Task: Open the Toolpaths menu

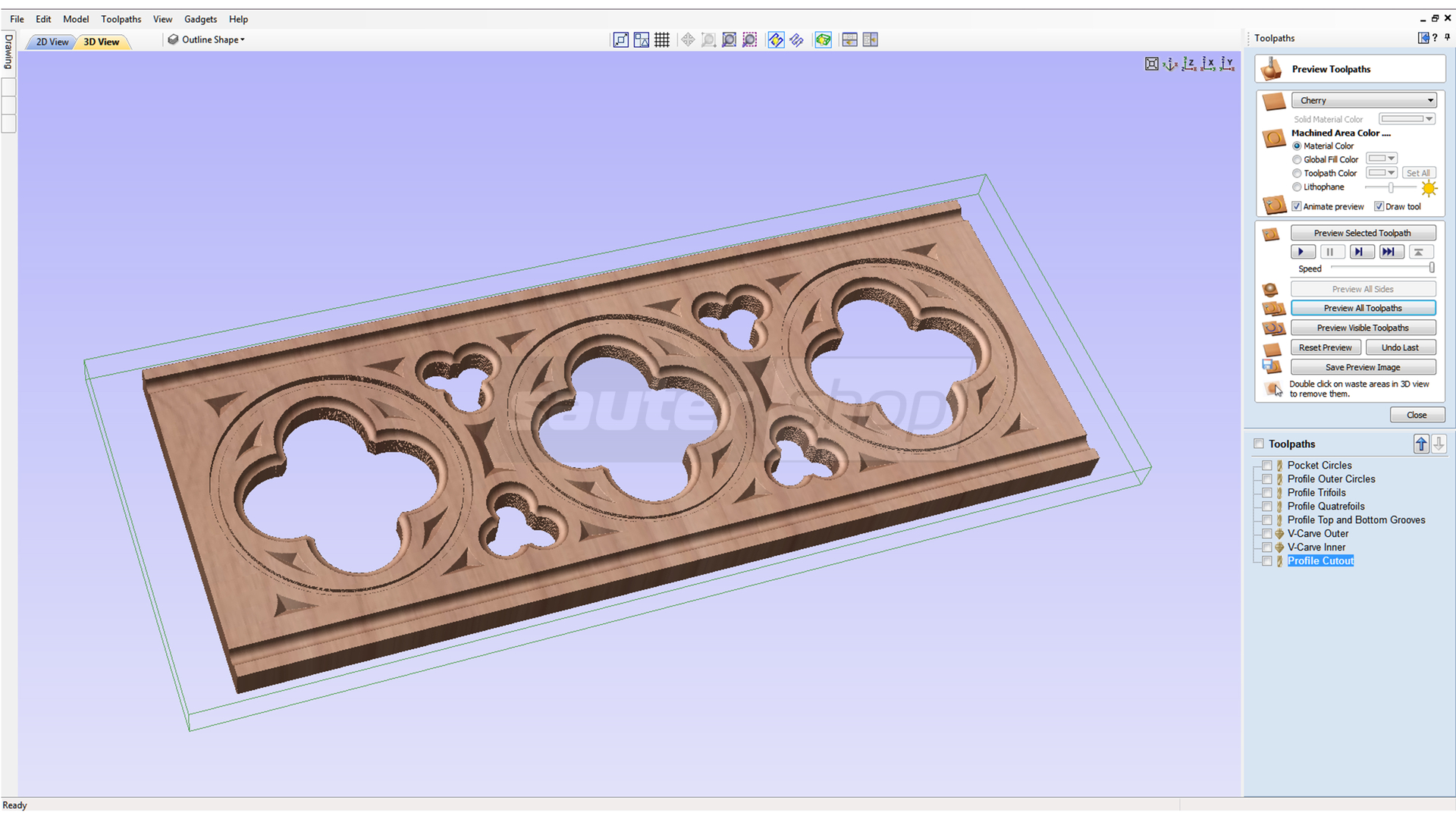Action: 121,19
